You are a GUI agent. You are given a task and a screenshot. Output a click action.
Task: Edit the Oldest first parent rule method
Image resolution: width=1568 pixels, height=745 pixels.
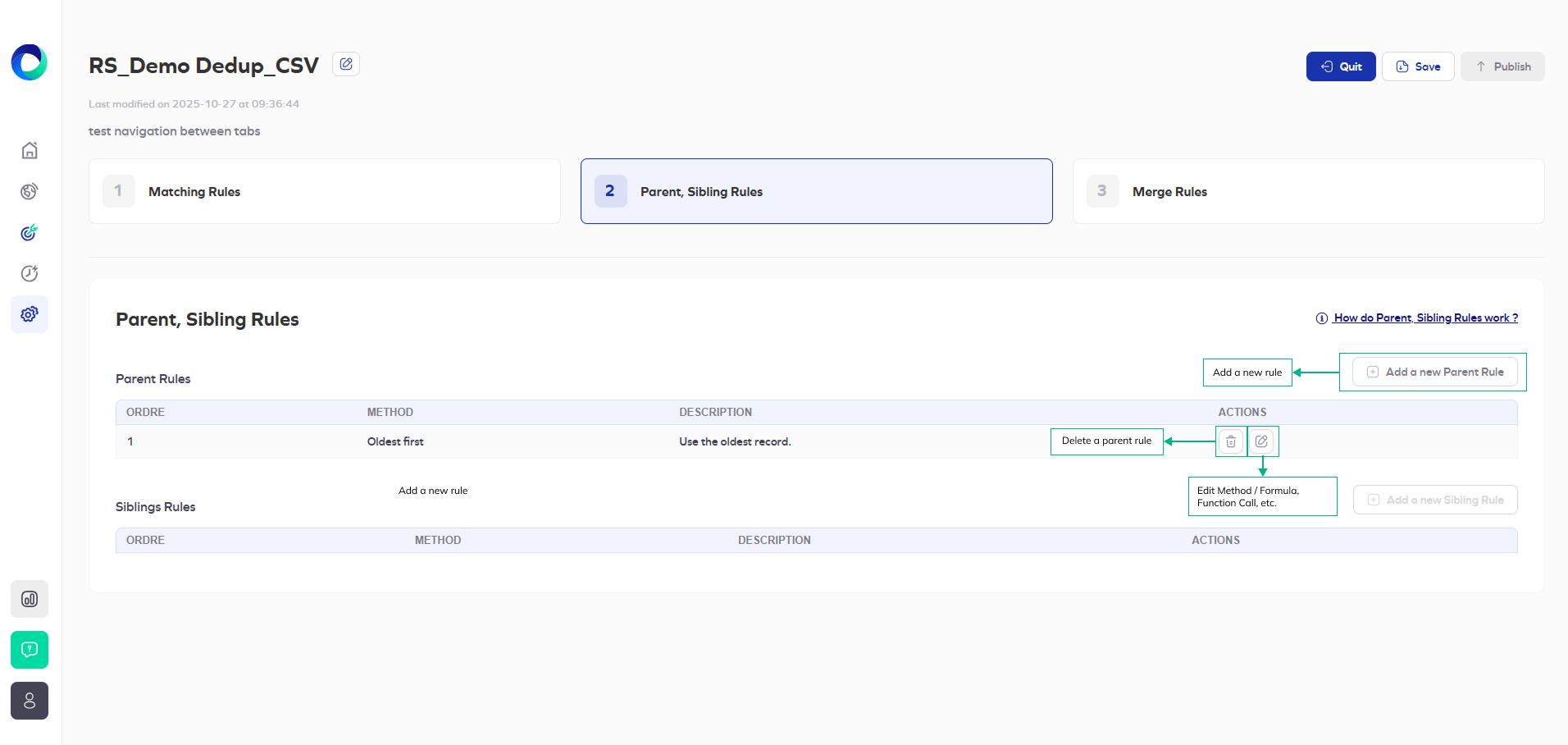pyautogui.click(x=1262, y=441)
